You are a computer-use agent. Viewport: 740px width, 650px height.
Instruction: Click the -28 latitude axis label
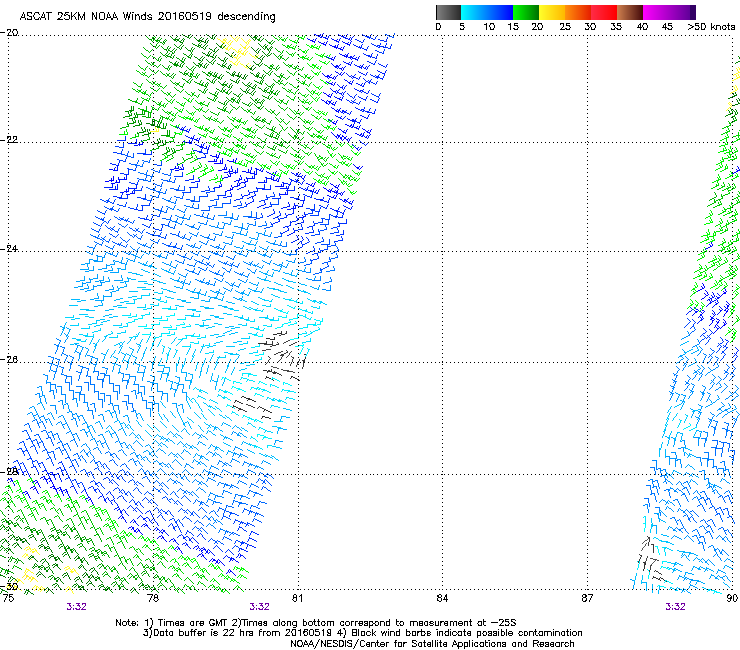[9, 472]
